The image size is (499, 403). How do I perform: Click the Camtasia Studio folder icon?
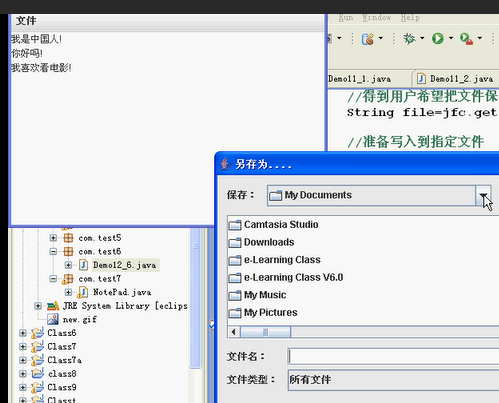(x=235, y=225)
